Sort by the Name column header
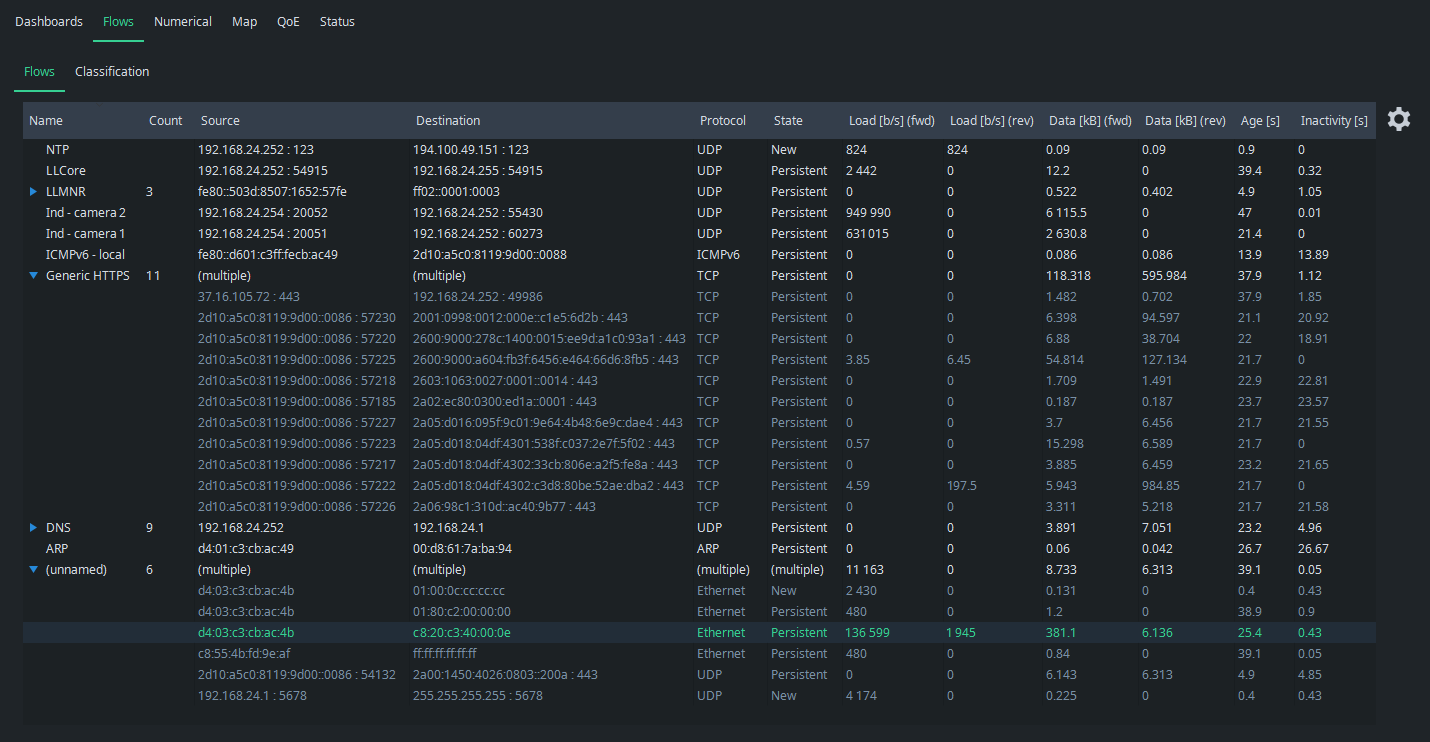Viewport: 1430px width, 742px height. (46, 121)
